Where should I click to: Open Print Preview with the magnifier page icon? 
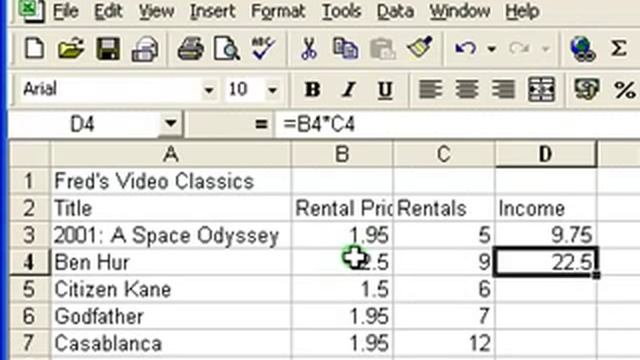(227, 49)
